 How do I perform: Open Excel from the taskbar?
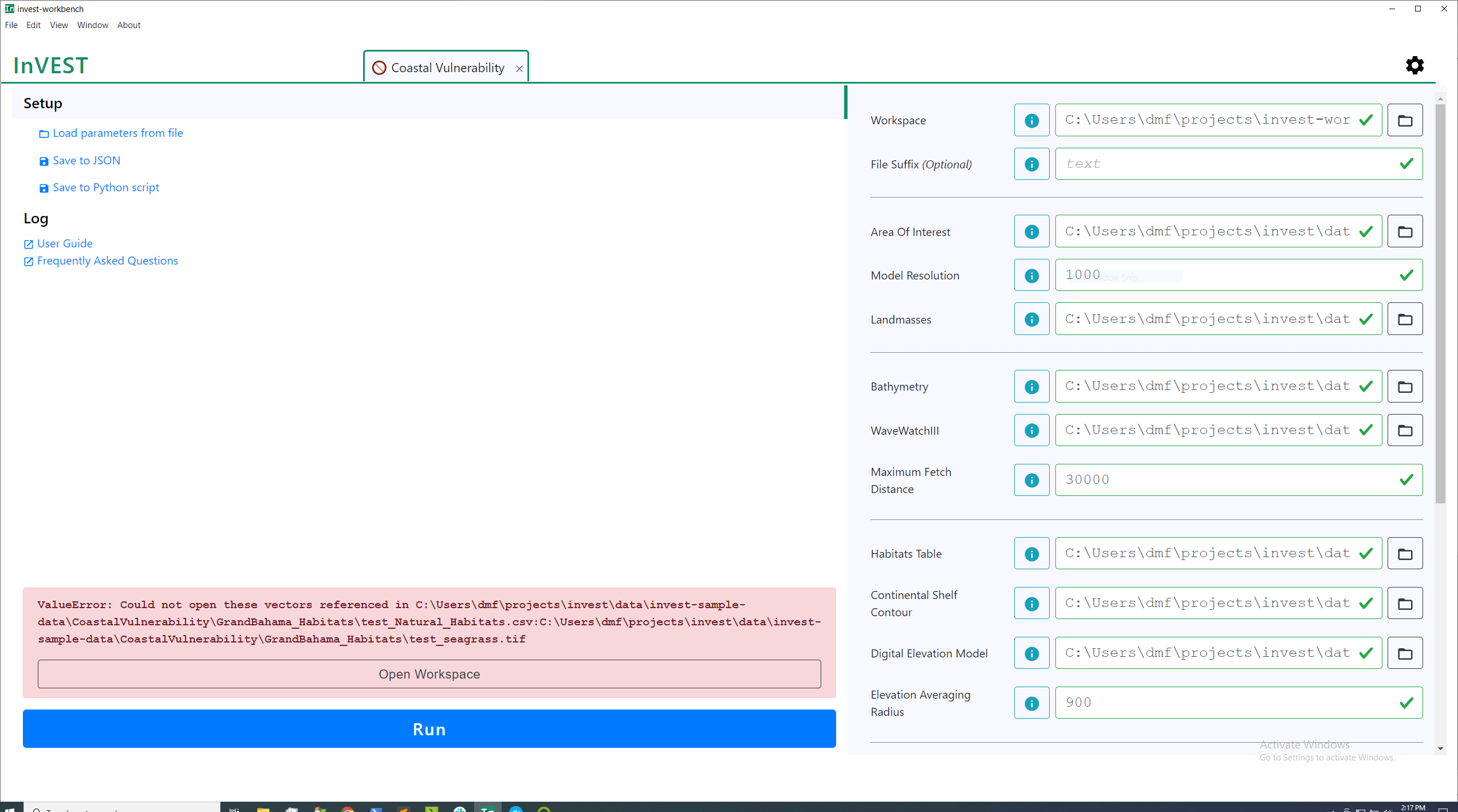pyautogui.click(x=432, y=809)
